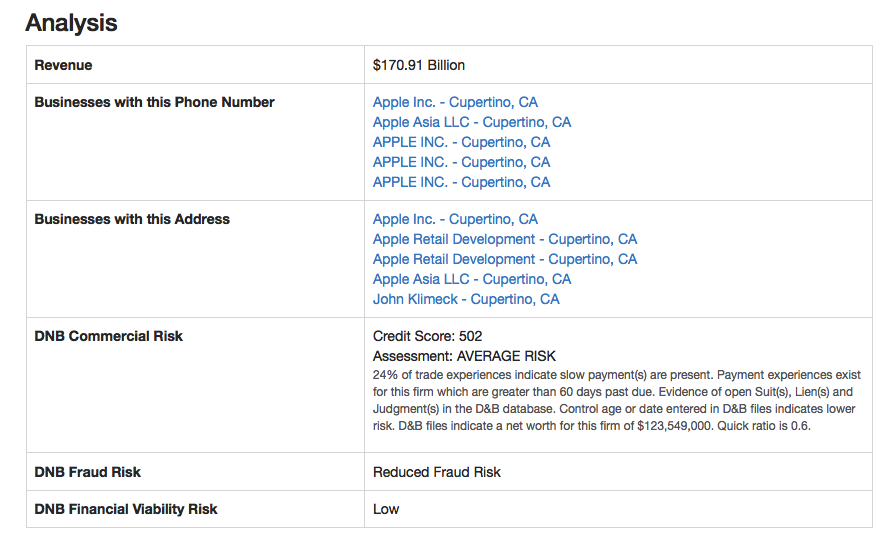This screenshot has height=552, width=890.
Task: Open first Apple Retail Development link
Action: click(505, 239)
